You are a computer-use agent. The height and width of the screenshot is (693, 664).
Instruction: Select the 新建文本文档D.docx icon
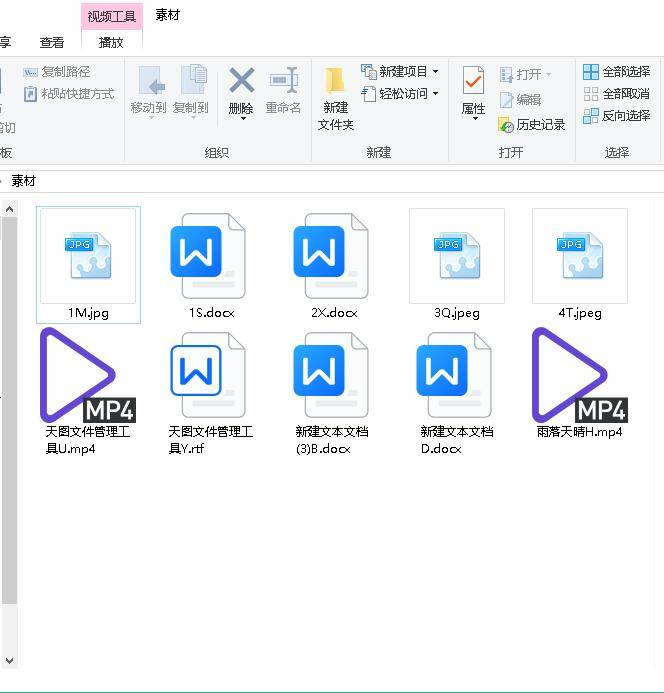click(454, 375)
